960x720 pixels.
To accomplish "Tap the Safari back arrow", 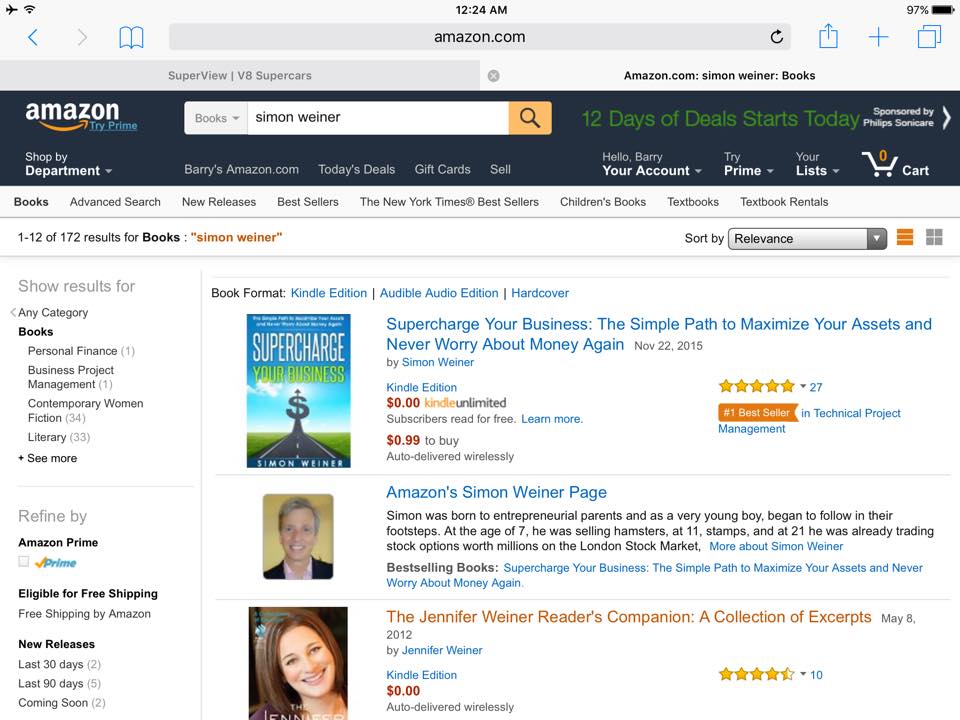I will pyautogui.click(x=33, y=37).
